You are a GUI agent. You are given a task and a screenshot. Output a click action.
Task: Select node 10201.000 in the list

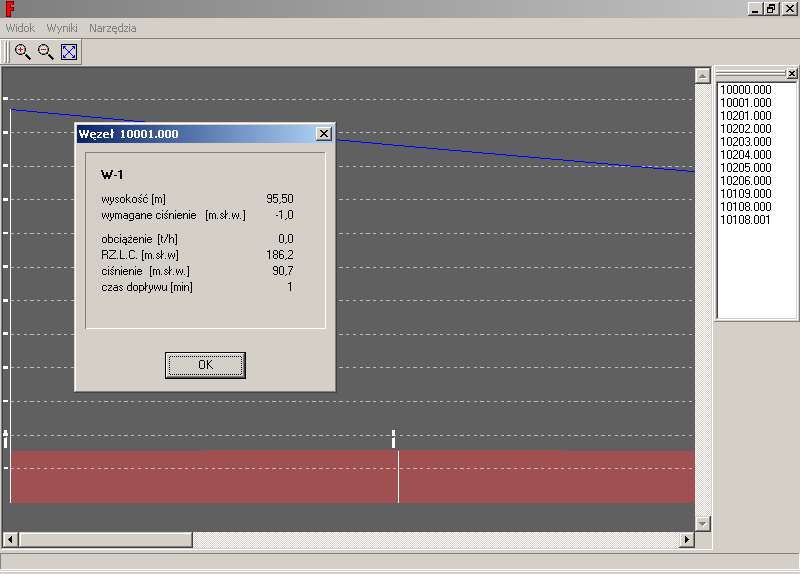click(x=746, y=116)
